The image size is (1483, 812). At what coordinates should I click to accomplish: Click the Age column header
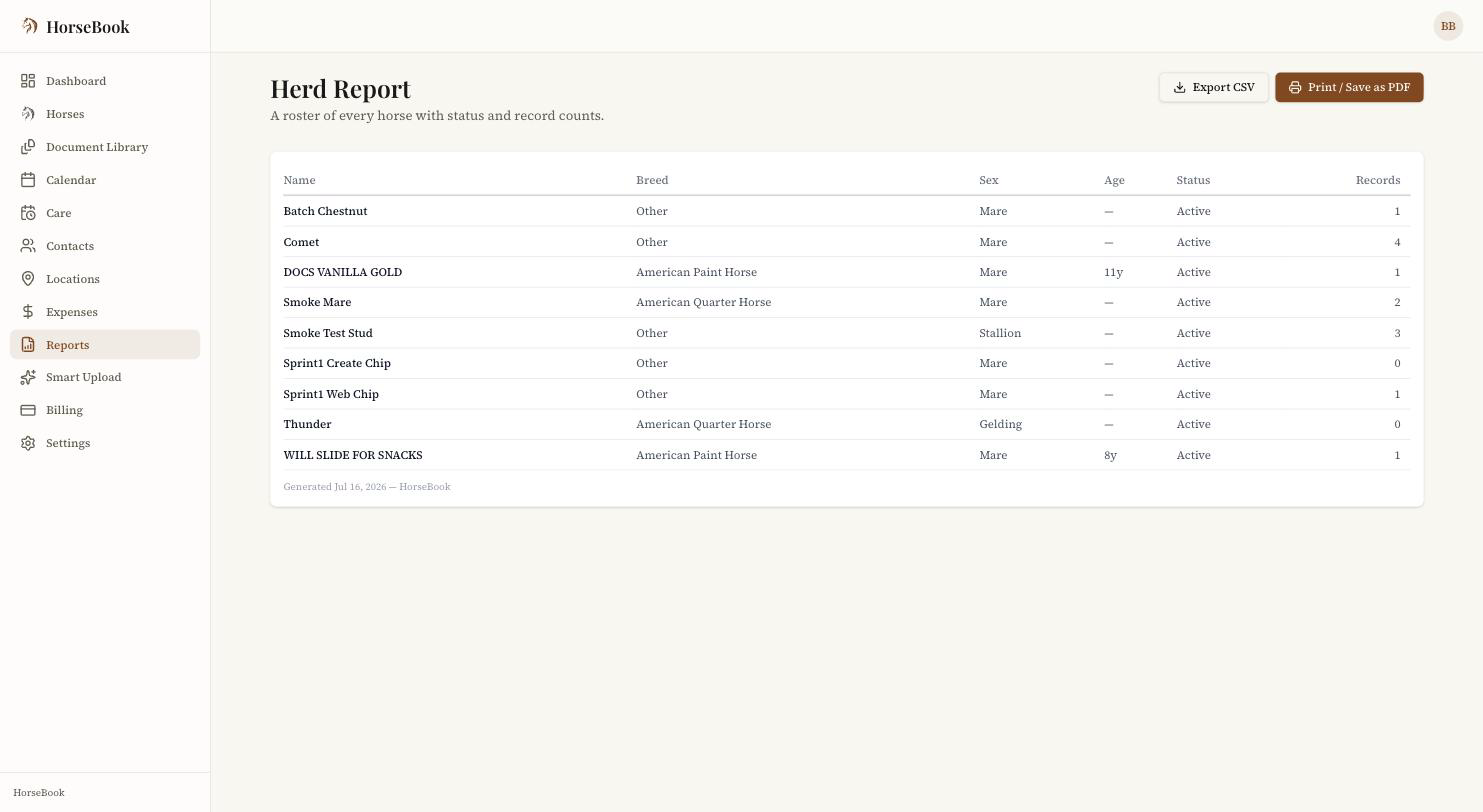click(1114, 180)
